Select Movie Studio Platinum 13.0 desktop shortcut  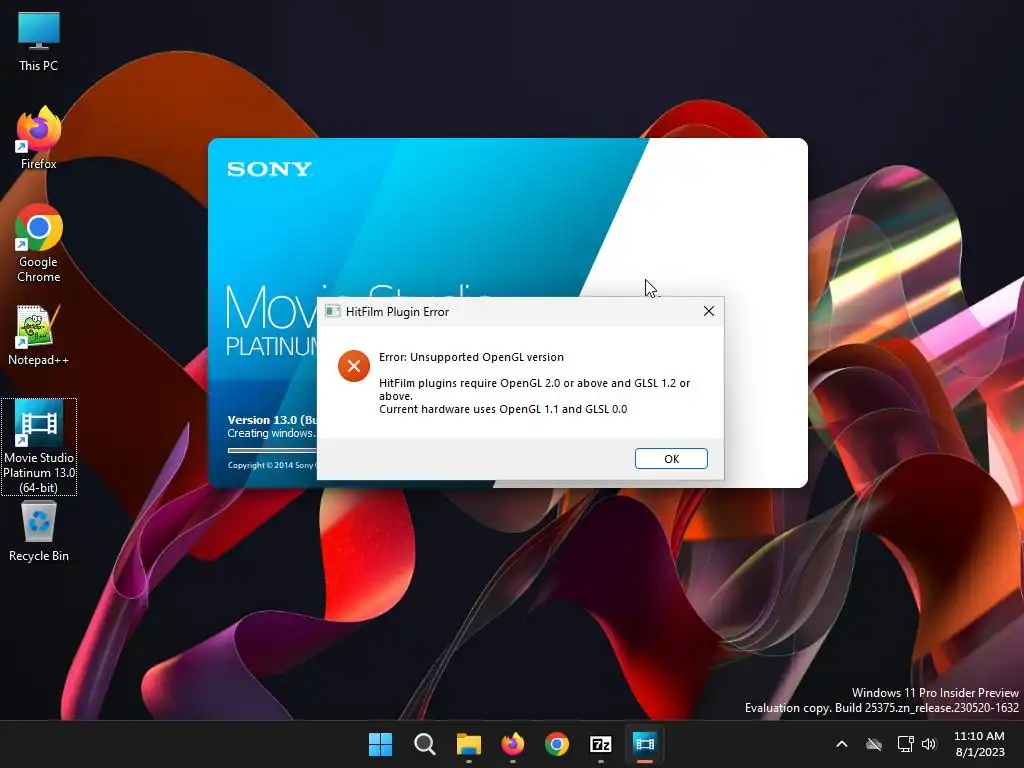pyautogui.click(x=39, y=447)
